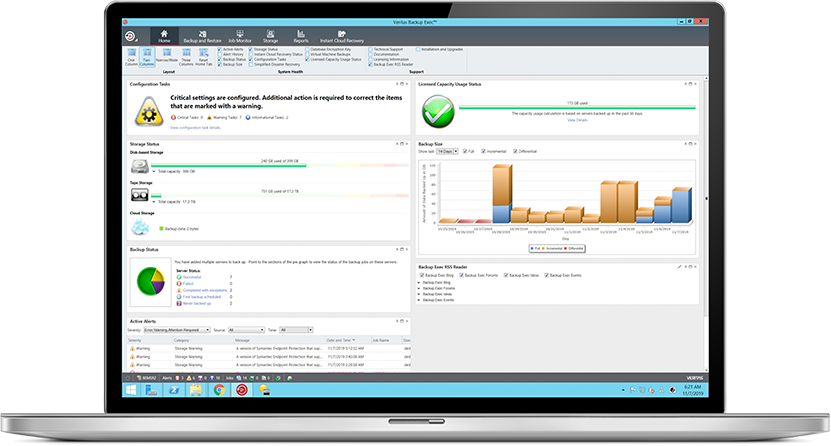Click the tape storage usage bar
831x446 pixels.
coord(280,195)
